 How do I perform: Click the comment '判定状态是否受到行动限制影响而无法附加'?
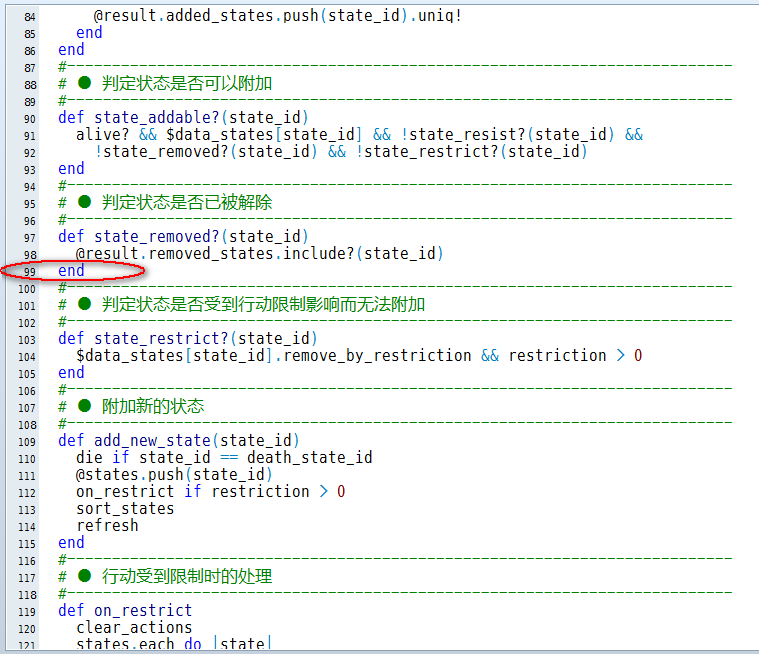[x=263, y=304]
